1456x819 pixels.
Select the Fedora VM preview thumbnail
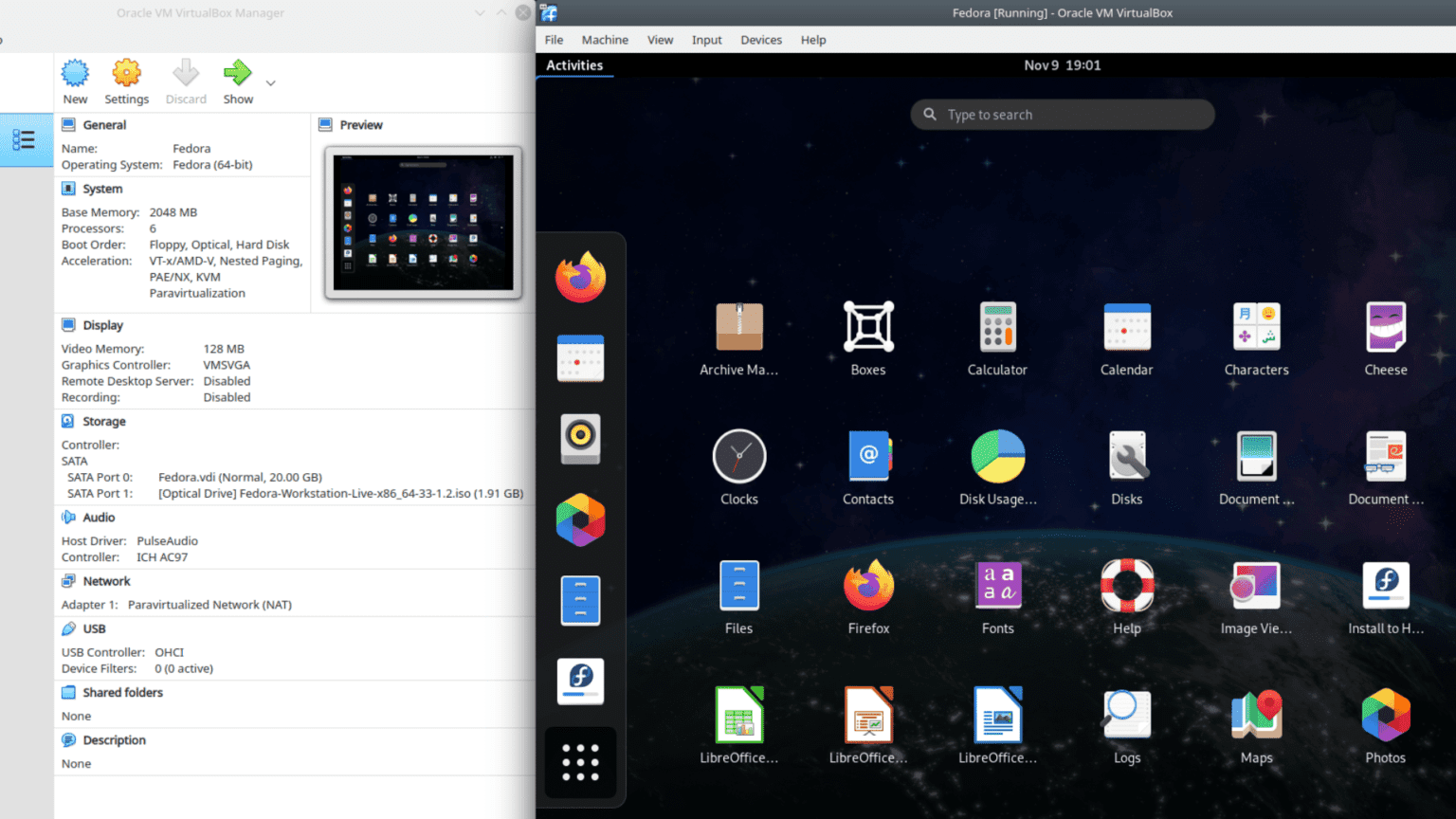pyautogui.click(x=422, y=221)
